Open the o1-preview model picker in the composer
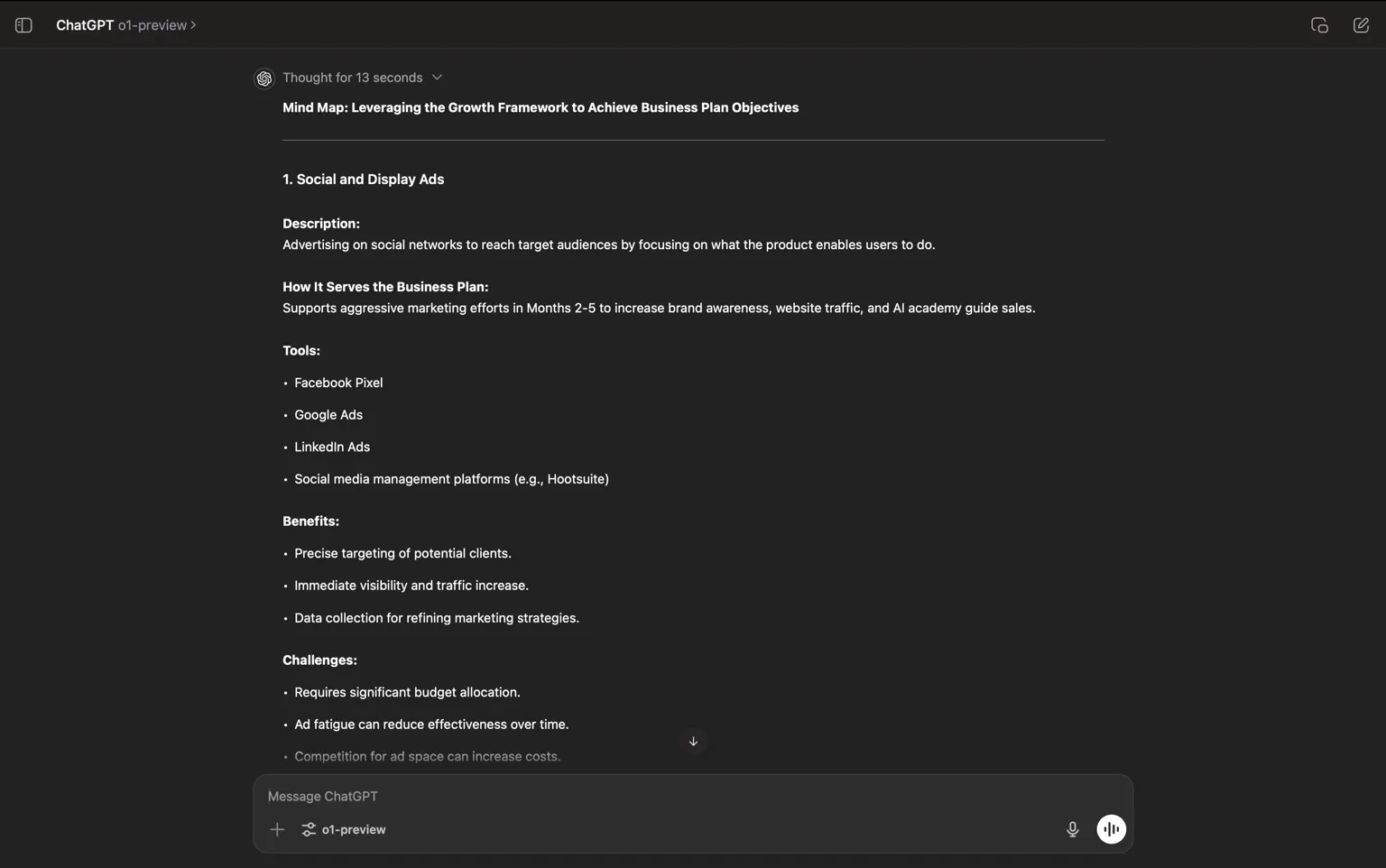1386x868 pixels. (344, 829)
